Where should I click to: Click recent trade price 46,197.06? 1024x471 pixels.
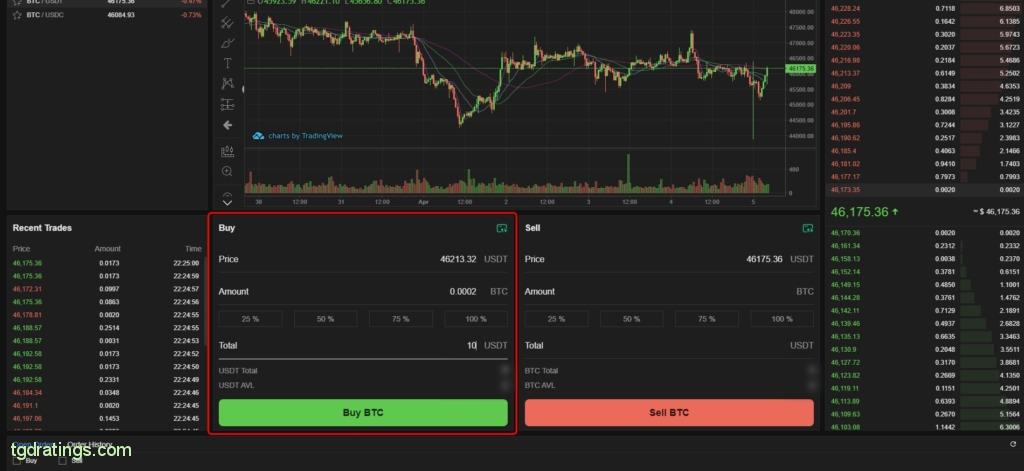point(27,419)
